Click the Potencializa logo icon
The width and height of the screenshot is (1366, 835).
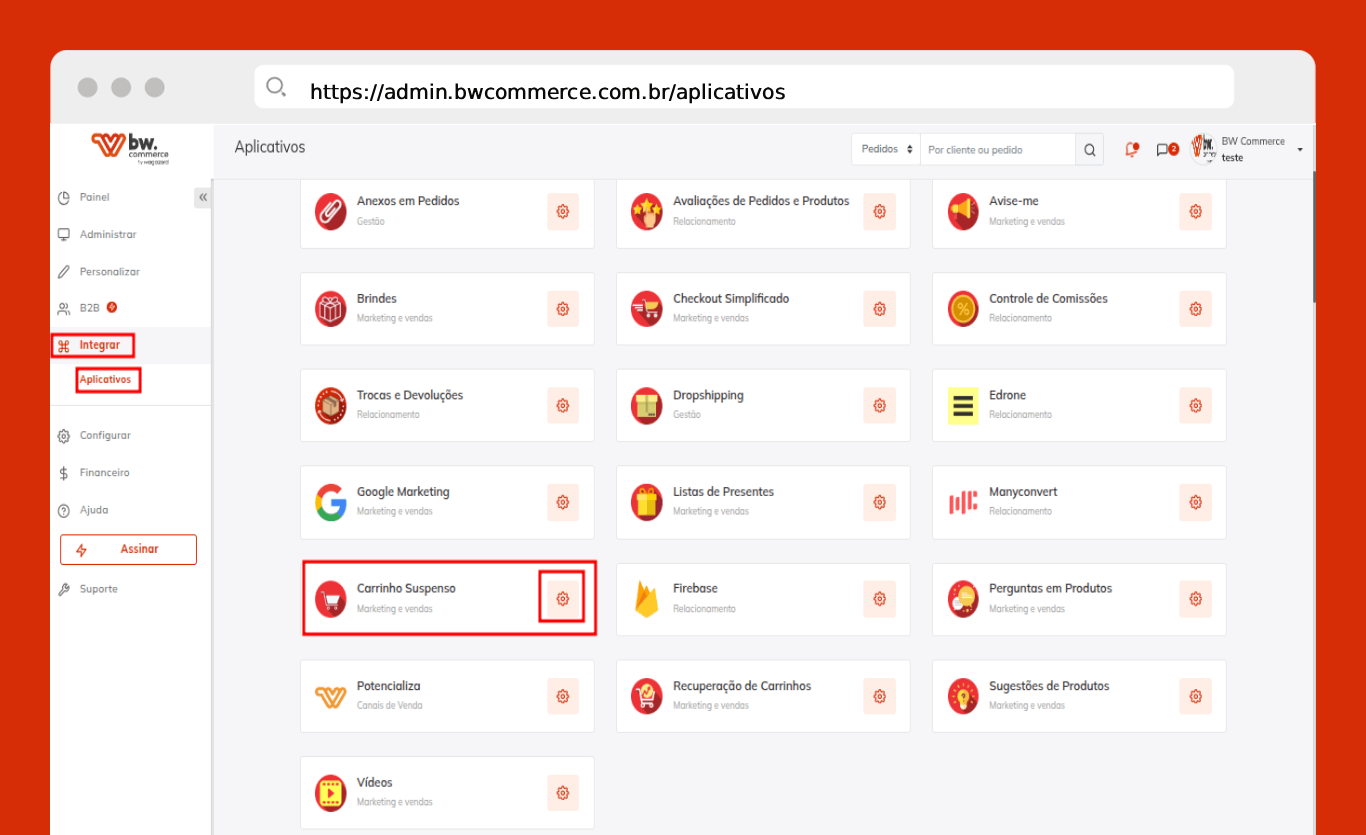pos(331,696)
